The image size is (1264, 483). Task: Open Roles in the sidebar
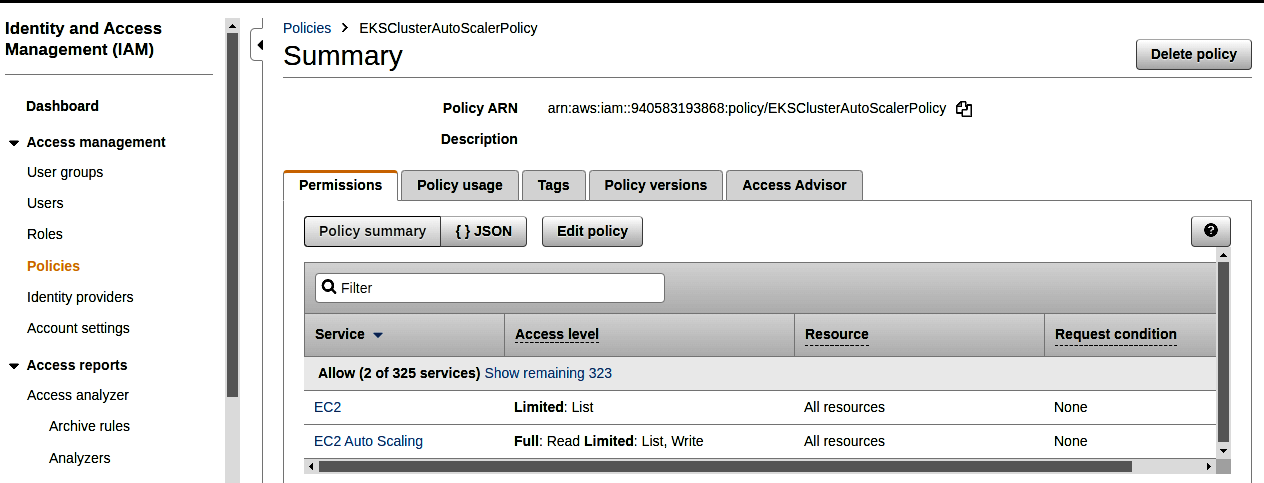[45, 234]
